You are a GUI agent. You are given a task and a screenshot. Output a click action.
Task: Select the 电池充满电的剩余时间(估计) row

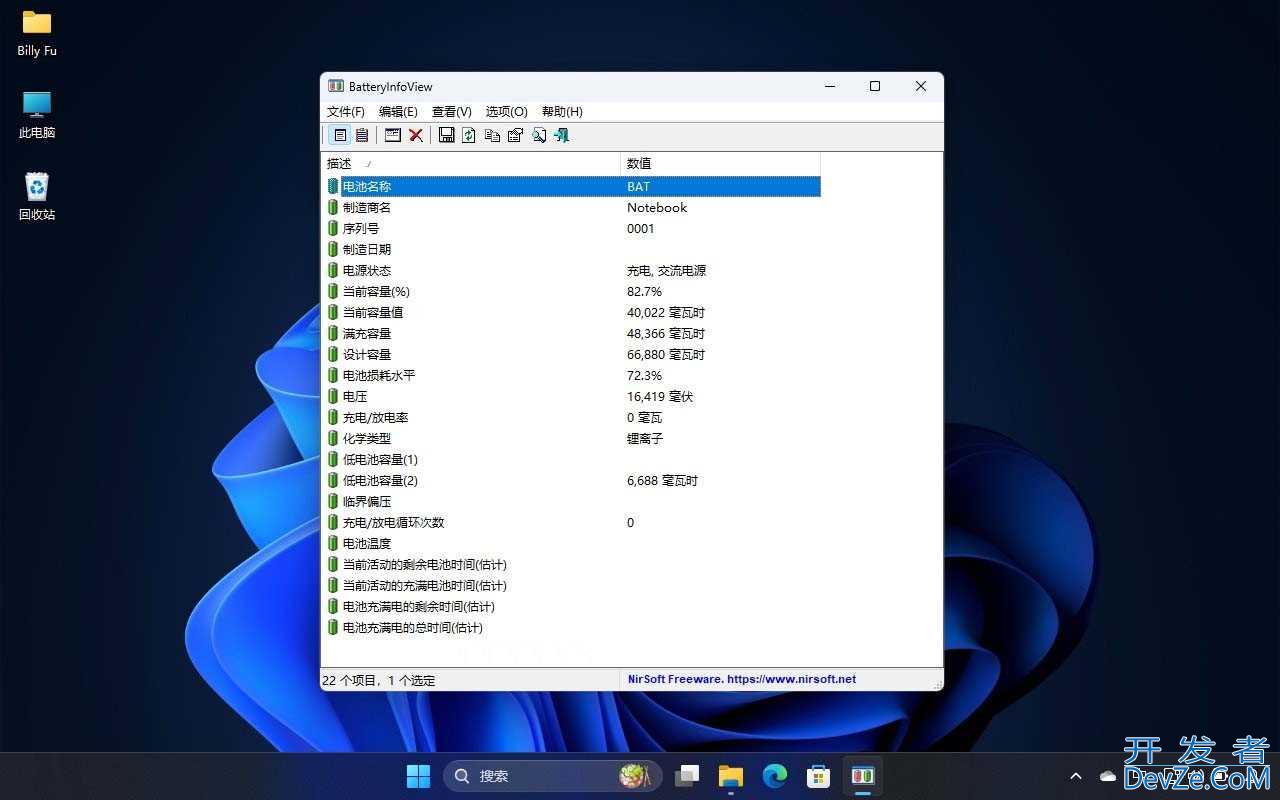point(574,606)
